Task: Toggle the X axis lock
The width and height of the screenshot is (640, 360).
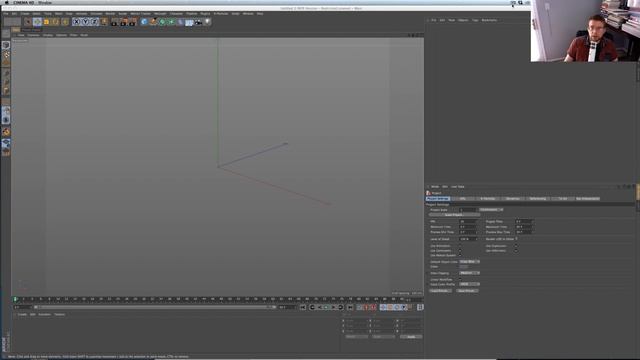Action: [76, 22]
